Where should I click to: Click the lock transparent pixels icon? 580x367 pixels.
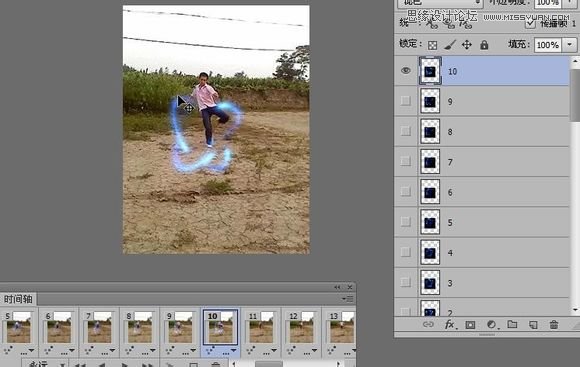tap(432, 46)
